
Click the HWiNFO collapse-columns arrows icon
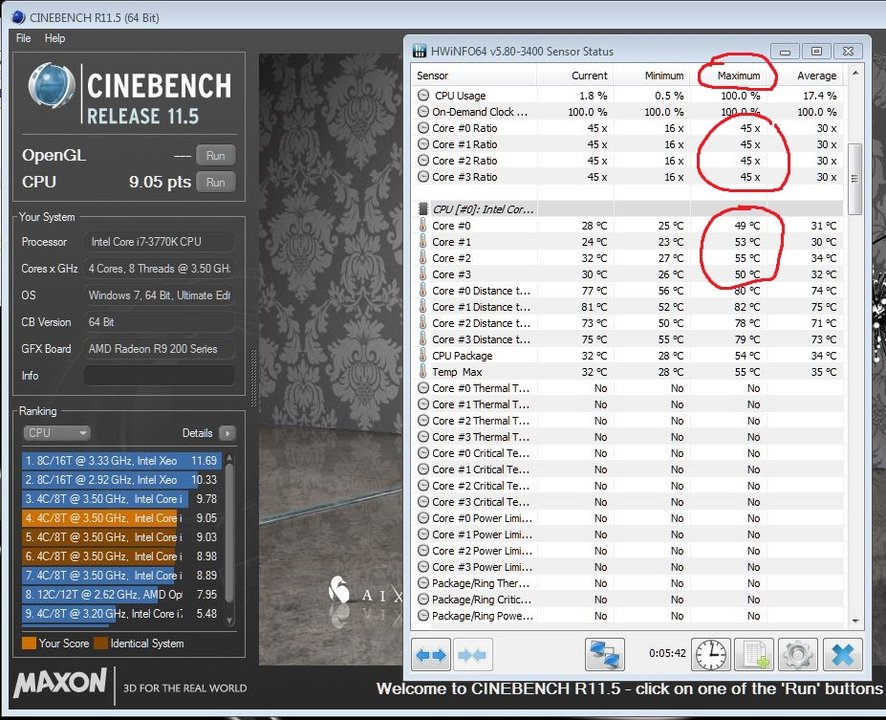pyautogui.click(x=472, y=654)
